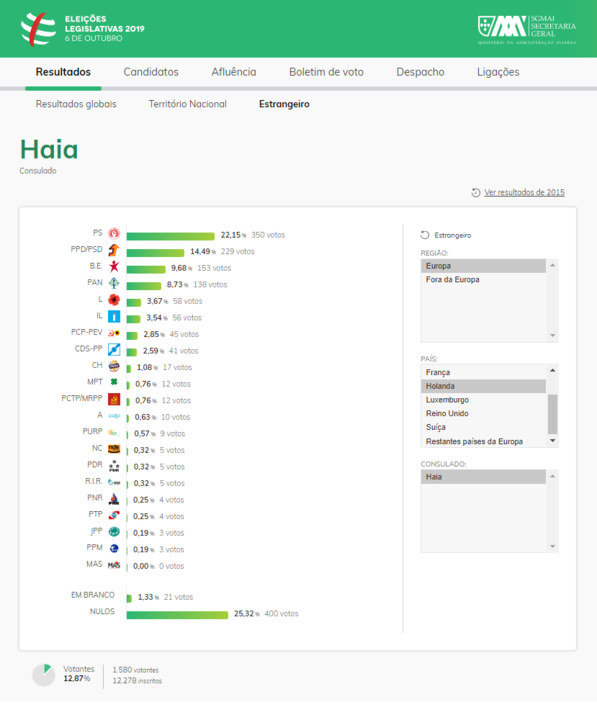Image resolution: width=597 pixels, height=720 pixels.
Task: Click the IL blue party icon
Action: click(114, 316)
